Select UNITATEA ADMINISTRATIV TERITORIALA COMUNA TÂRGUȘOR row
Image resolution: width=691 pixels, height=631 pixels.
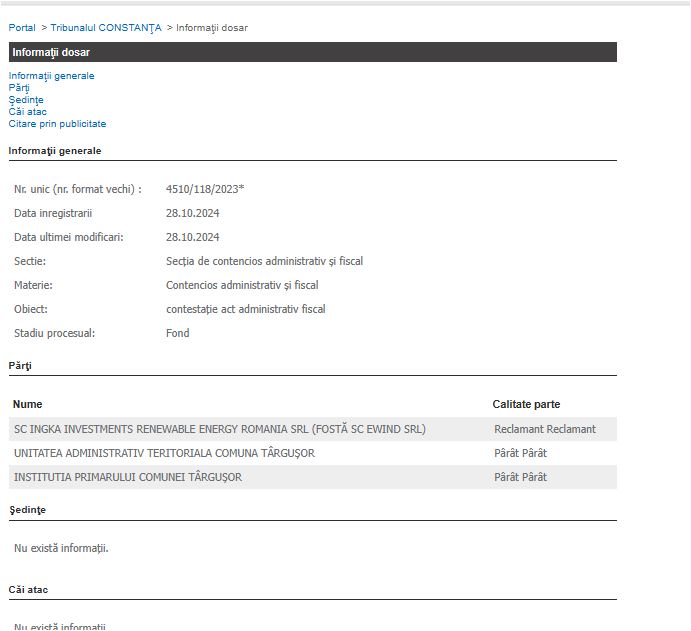tap(164, 453)
